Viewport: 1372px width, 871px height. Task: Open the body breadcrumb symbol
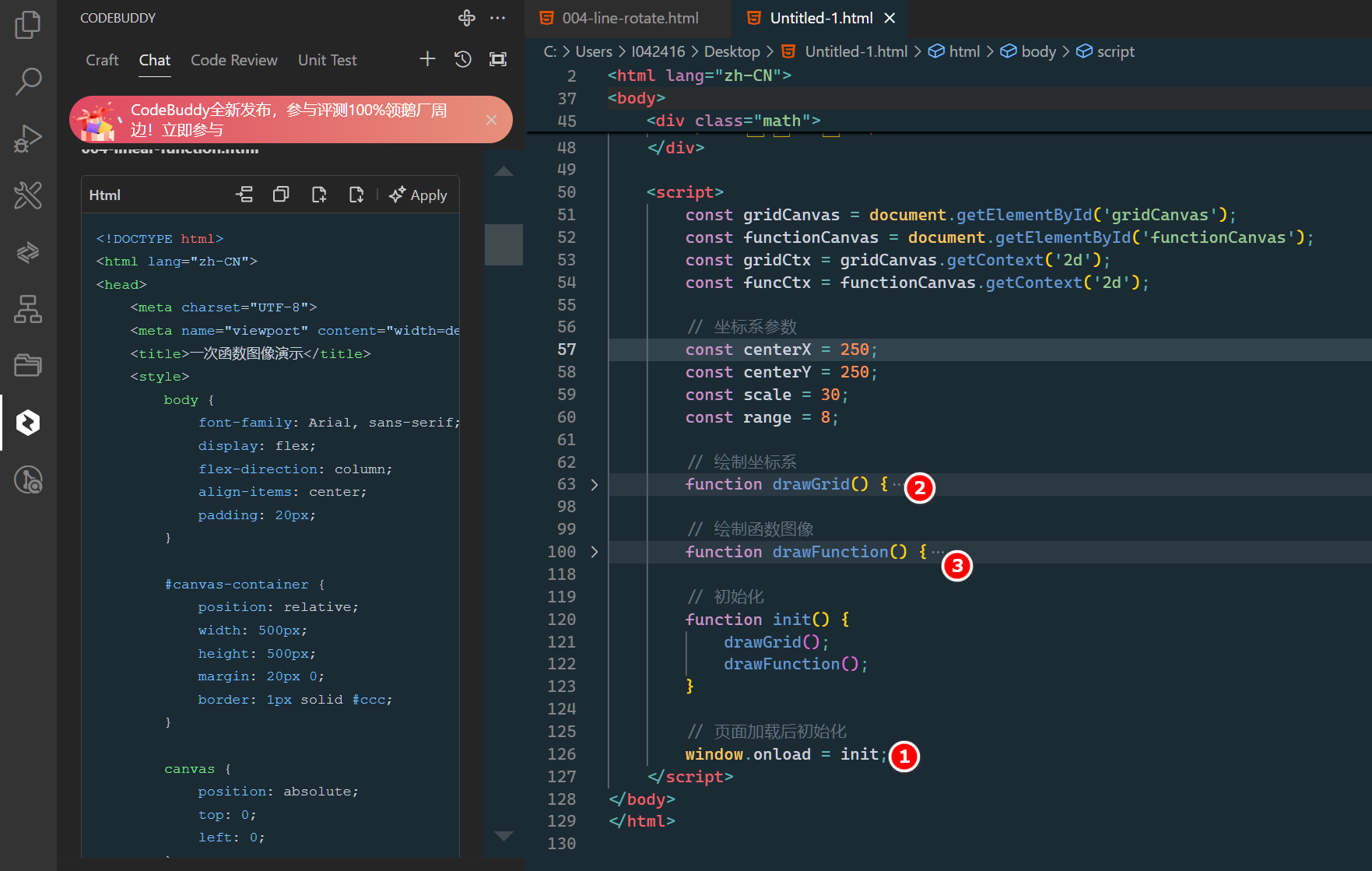point(1028,51)
